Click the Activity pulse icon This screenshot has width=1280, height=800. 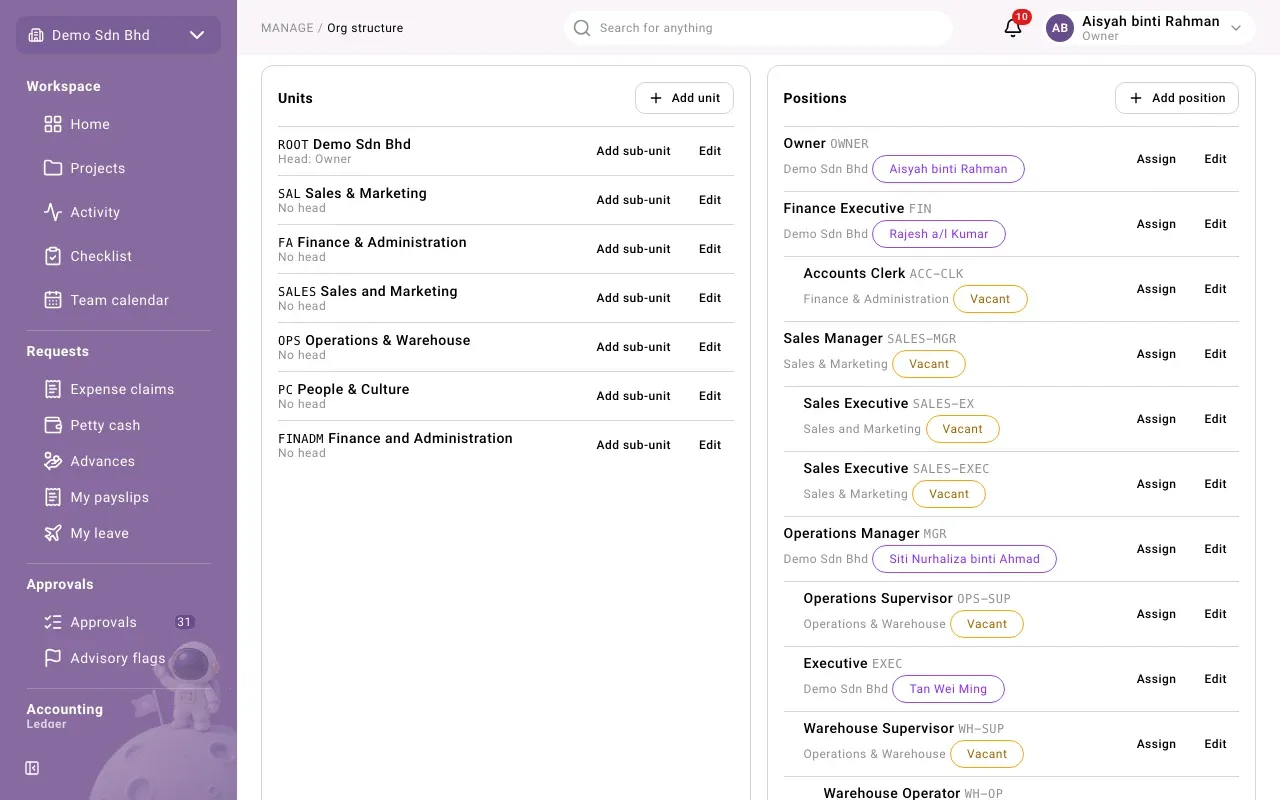[x=53, y=212]
